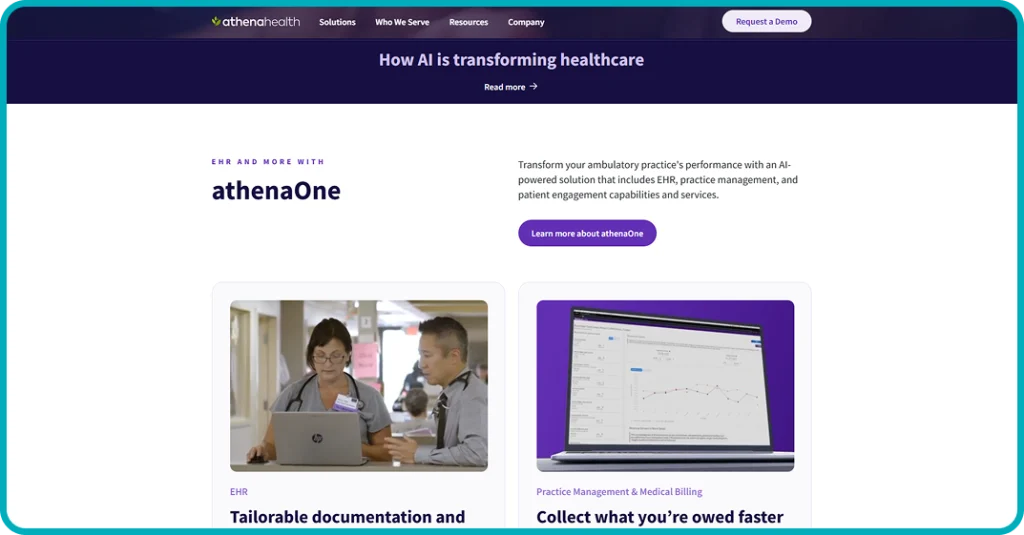The height and width of the screenshot is (535, 1024).
Task: Click the green leaf athenahealth logo icon
Action: coord(216,21)
